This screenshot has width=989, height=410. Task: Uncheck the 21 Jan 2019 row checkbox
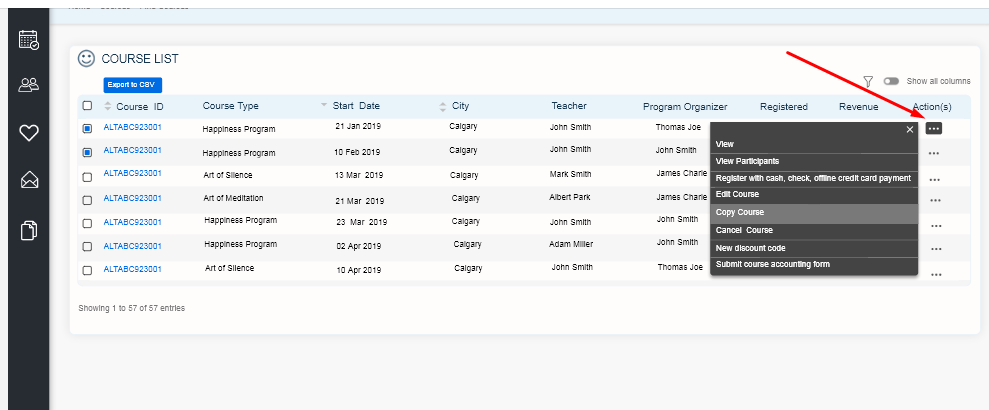click(87, 129)
